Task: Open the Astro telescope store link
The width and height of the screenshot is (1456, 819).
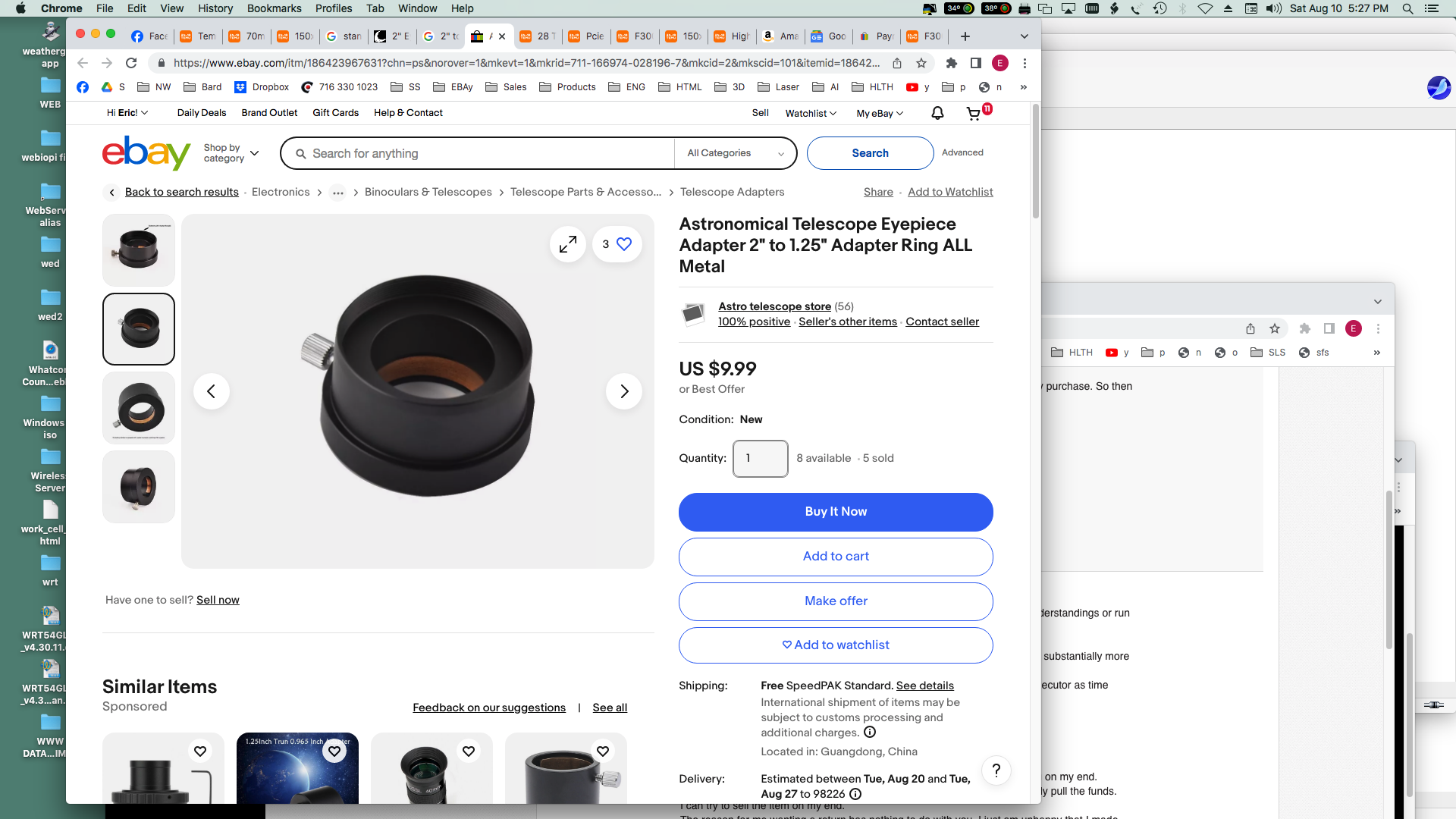Action: click(774, 306)
